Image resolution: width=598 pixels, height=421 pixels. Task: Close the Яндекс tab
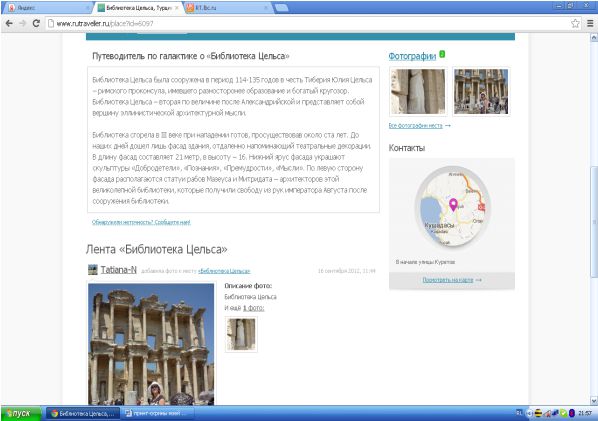tap(87, 8)
